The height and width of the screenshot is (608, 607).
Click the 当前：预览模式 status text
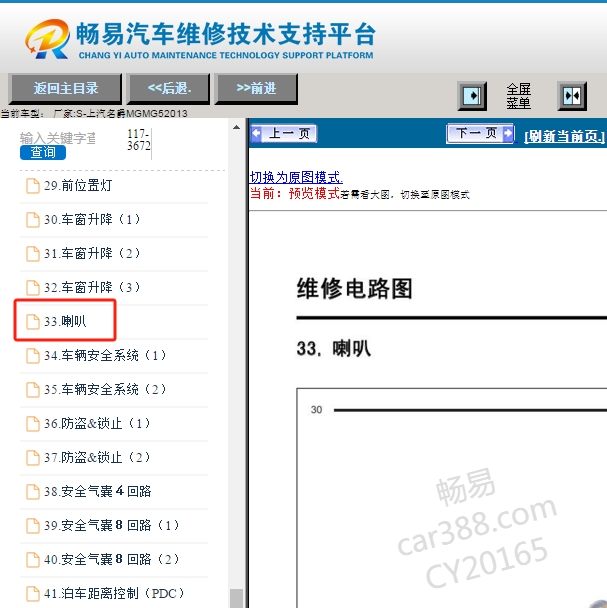pyautogui.click(x=295, y=193)
